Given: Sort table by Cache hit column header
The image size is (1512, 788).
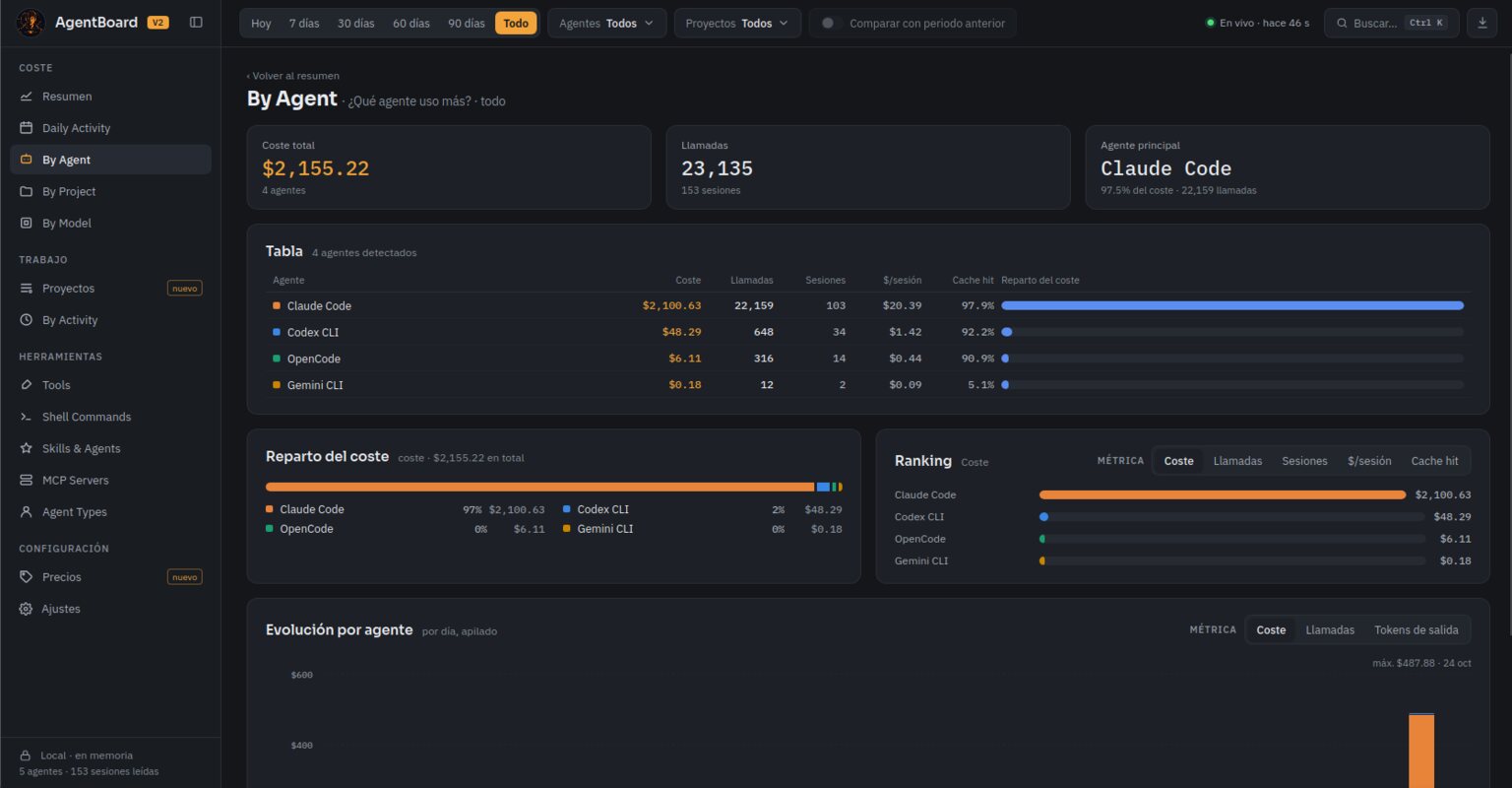Looking at the screenshot, I should click(973, 280).
